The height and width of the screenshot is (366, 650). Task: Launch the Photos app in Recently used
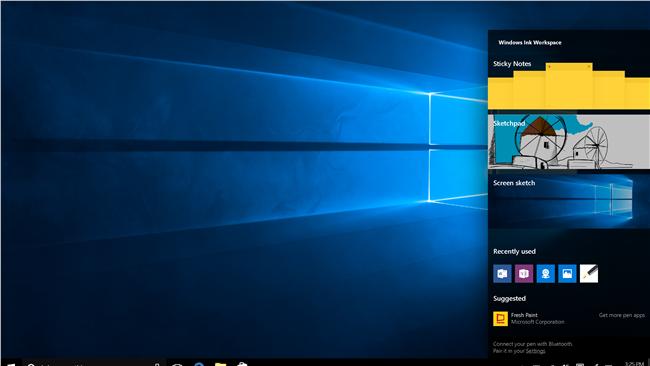click(567, 274)
